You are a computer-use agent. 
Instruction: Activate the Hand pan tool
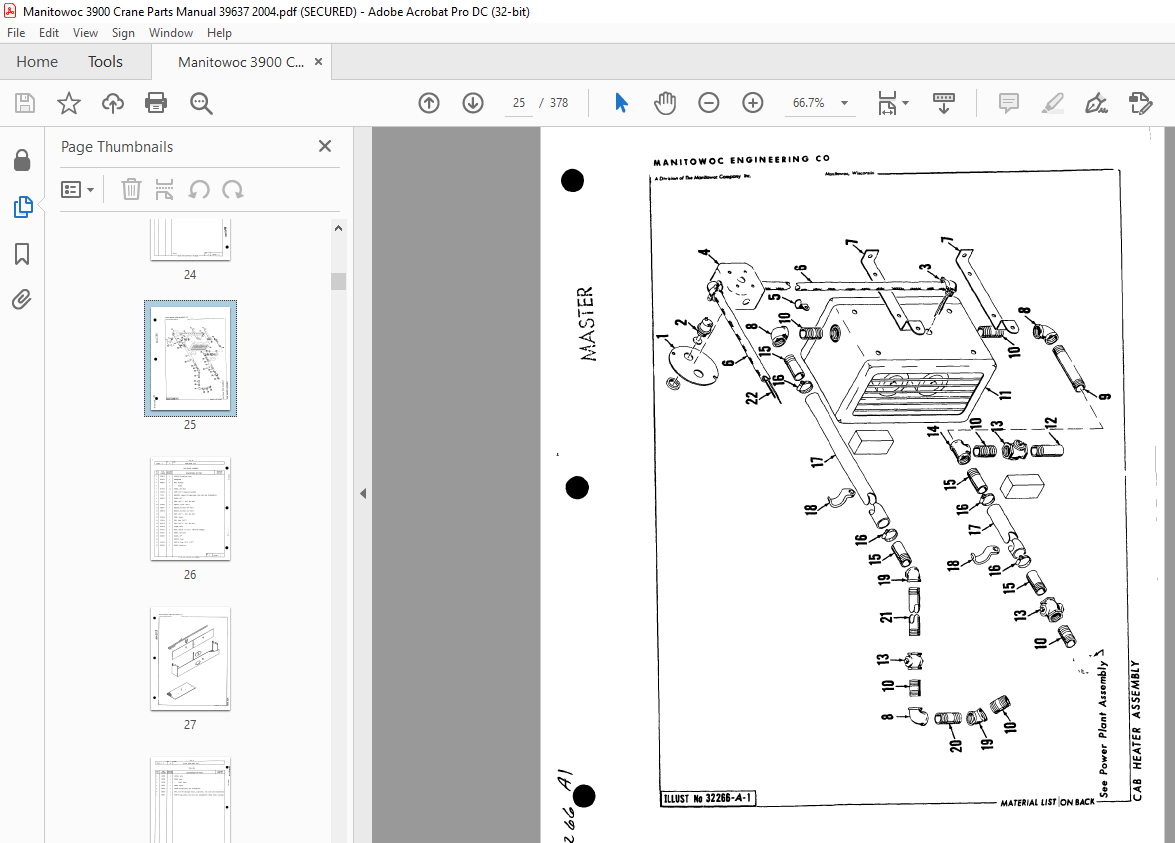pos(665,103)
